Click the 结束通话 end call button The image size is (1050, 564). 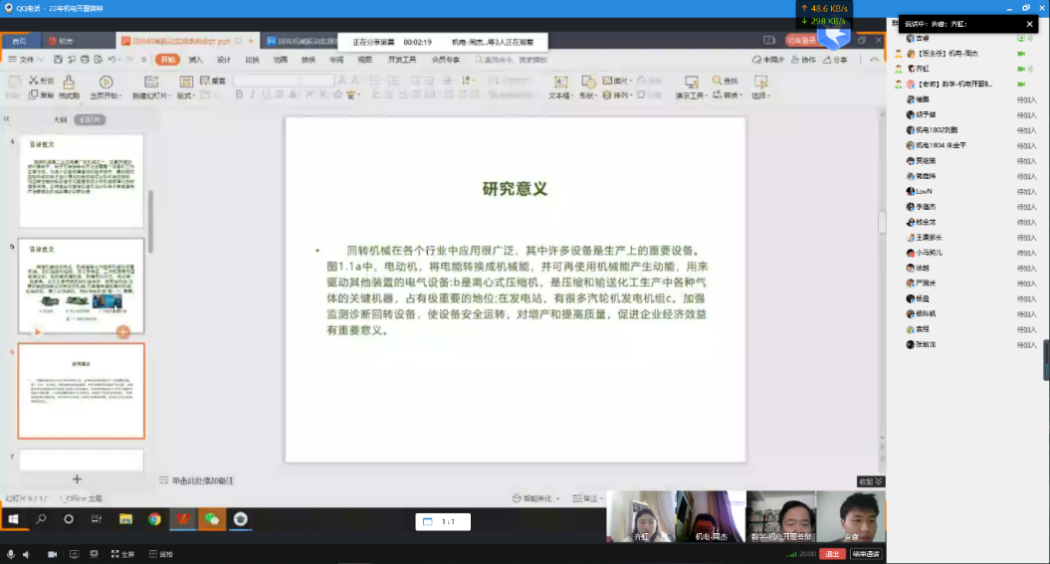866,554
